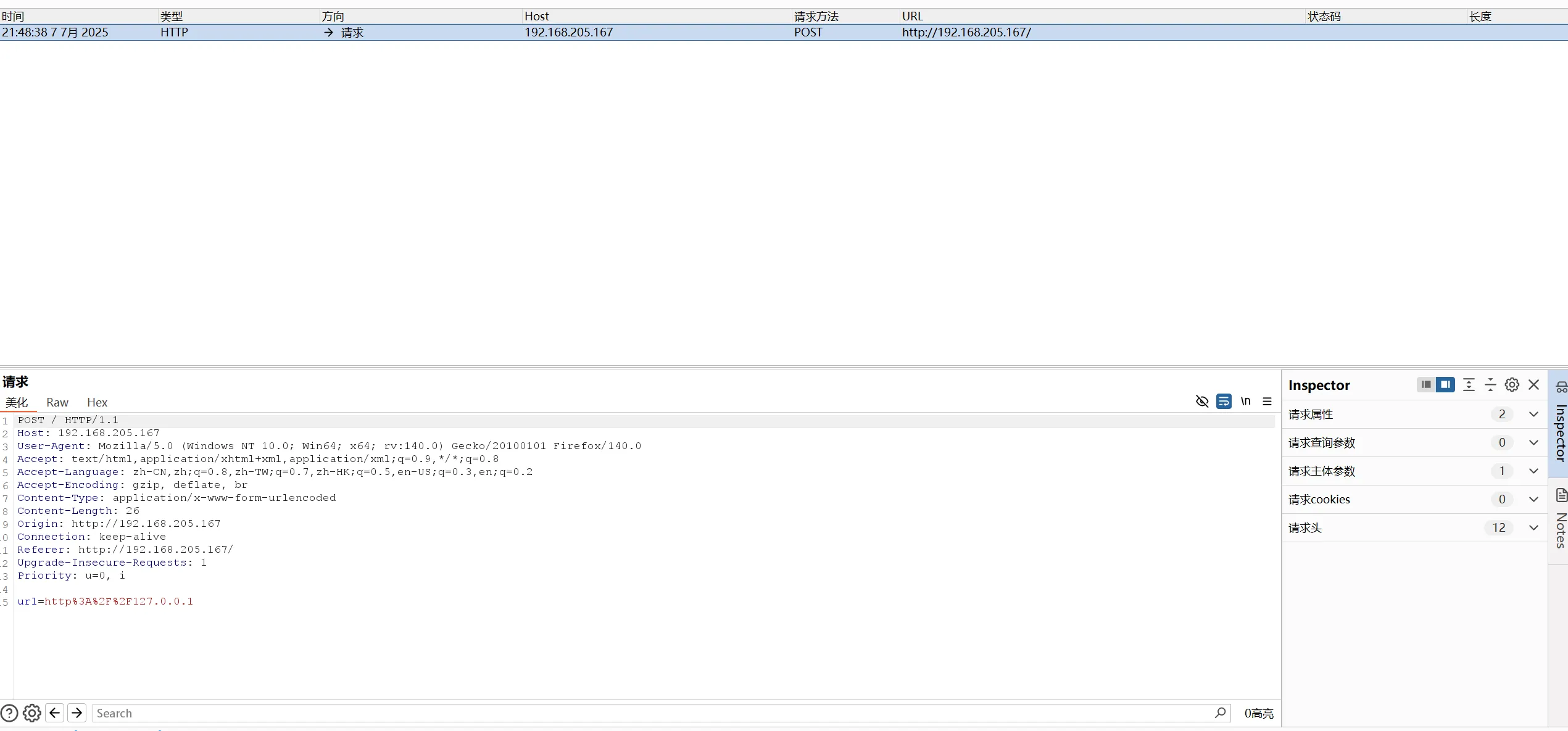Go to next search match arrow
Screen dimensions: 1568x731
pyautogui.click(x=77, y=713)
